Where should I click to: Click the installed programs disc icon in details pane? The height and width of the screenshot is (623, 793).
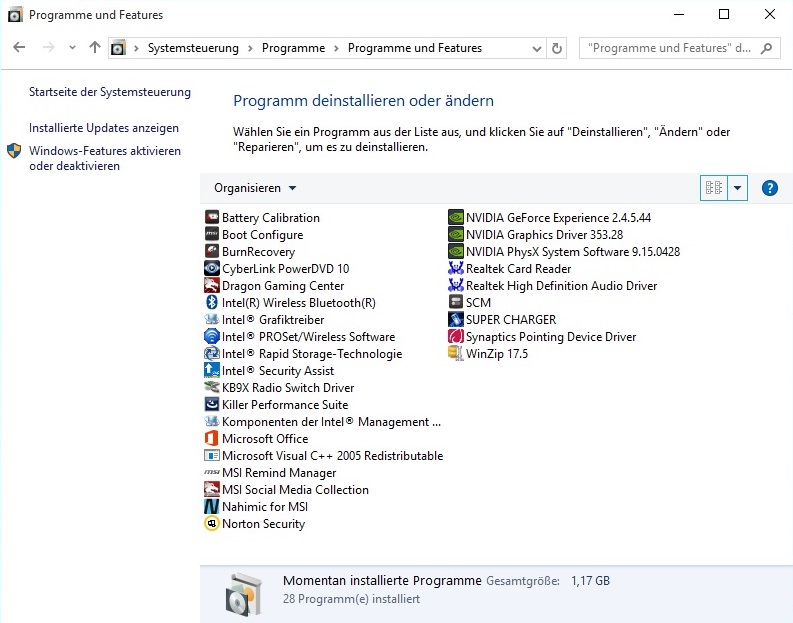(x=244, y=595)
